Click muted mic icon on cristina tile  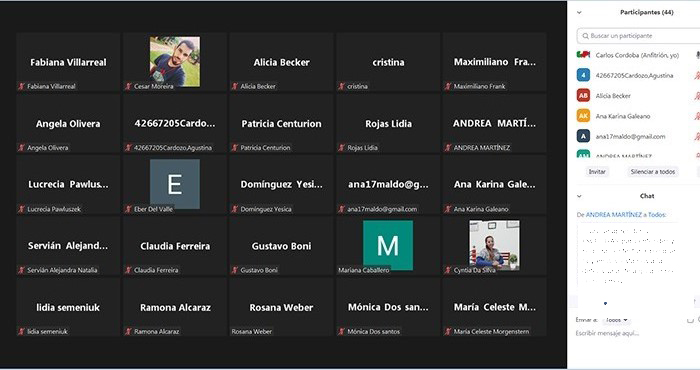click(x=342, y=86)
